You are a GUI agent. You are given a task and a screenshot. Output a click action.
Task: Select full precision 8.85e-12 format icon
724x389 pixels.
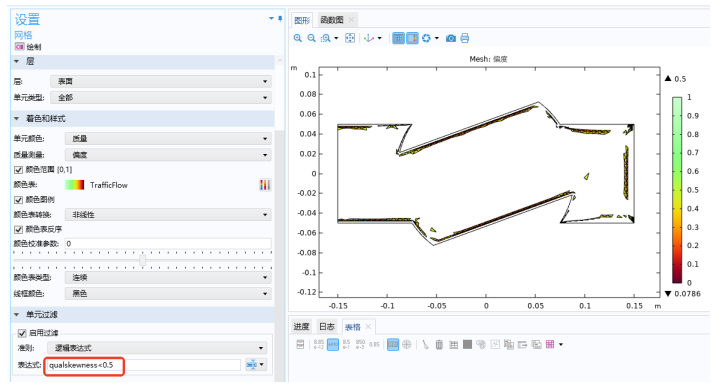[x=319, y=344]
